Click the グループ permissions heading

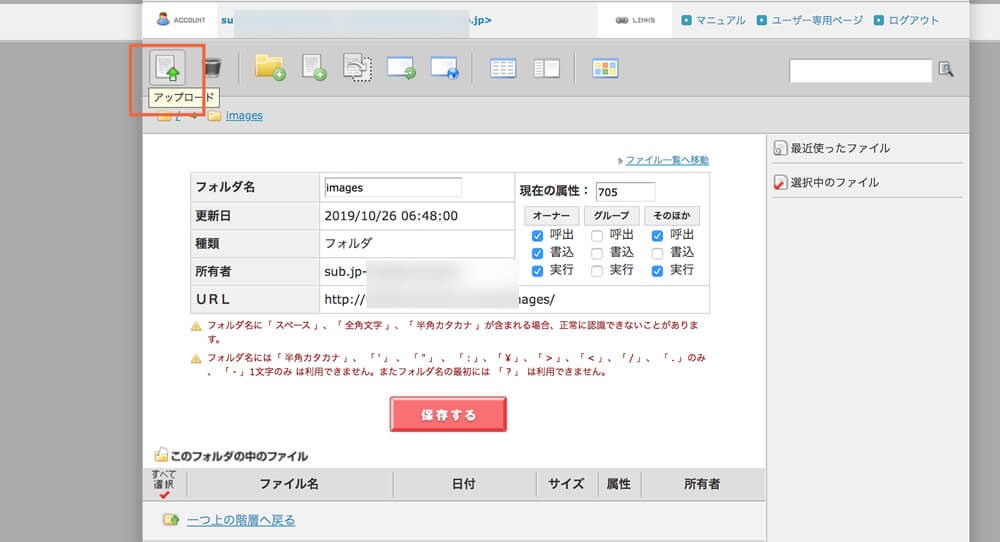[612, 216]
